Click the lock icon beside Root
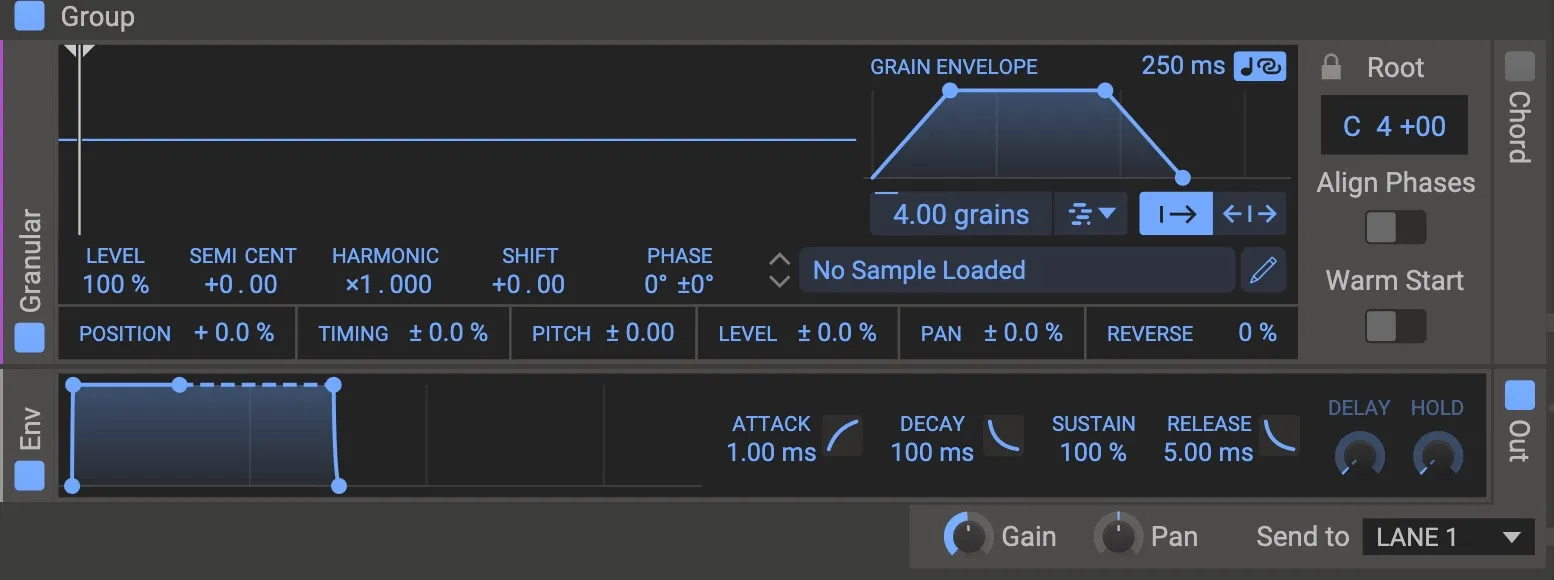Screen dimensions: 1554x580 tap(1330, 66)
